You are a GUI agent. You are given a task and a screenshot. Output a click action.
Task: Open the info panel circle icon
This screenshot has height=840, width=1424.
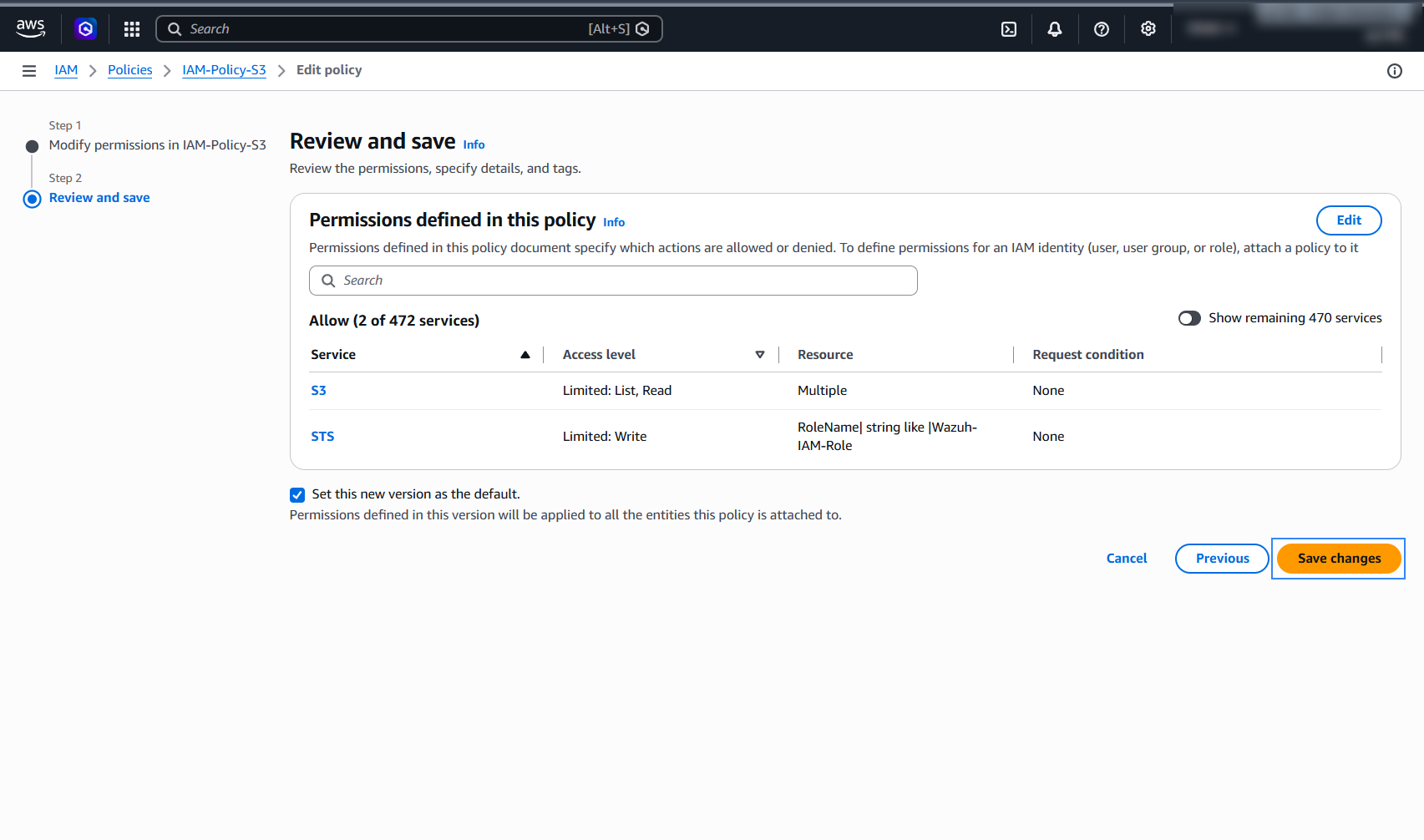click(x=1395, y=71)
